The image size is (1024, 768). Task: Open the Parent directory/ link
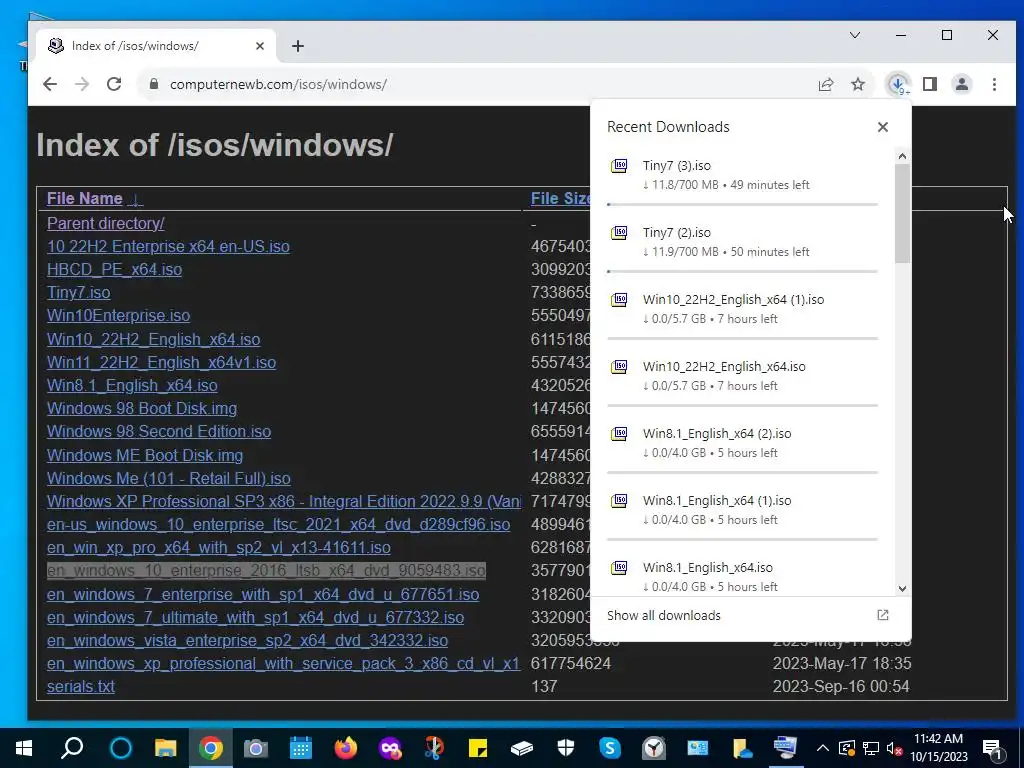106,223
